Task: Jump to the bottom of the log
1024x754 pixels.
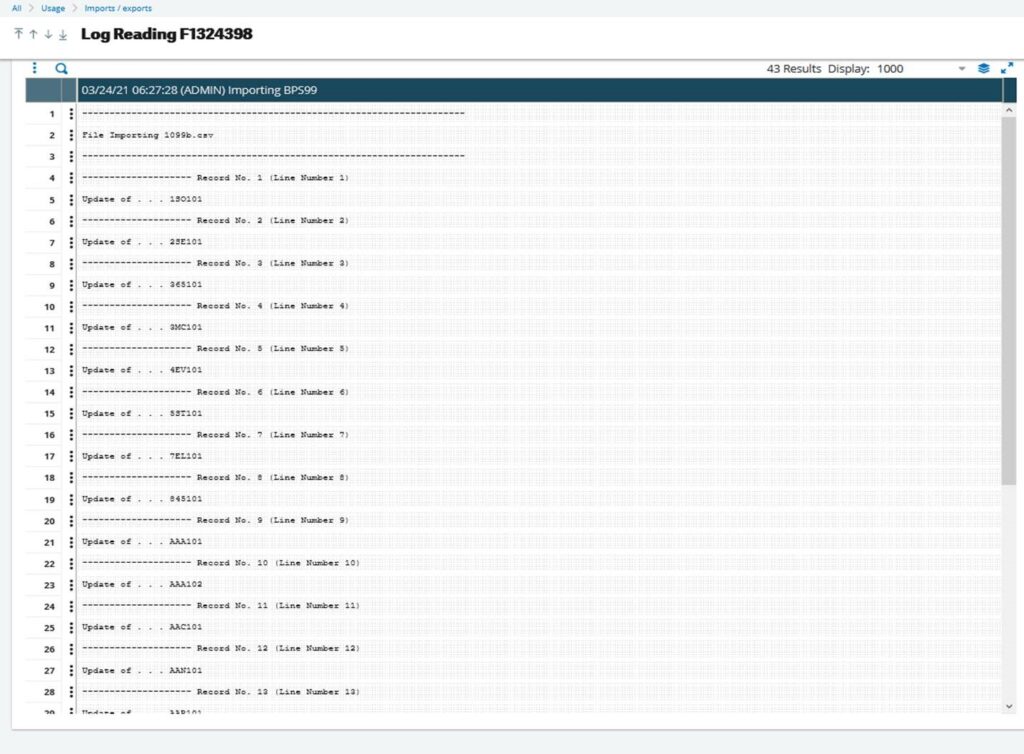Action: tap(61, 33)
